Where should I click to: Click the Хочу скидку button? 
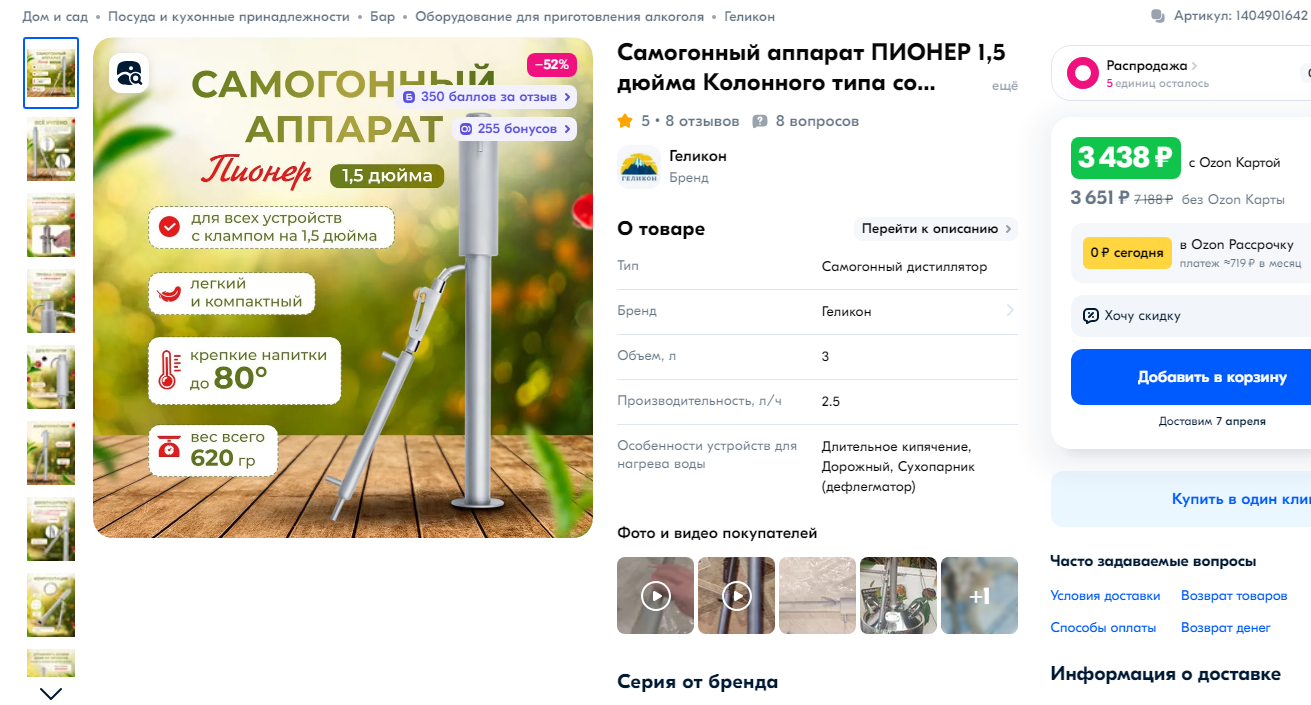point(1191,316)
